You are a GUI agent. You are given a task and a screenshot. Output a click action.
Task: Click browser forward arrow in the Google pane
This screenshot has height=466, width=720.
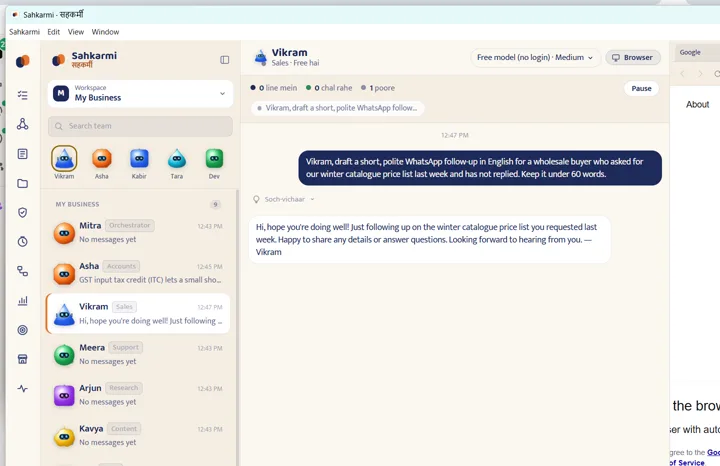point(700,73)
